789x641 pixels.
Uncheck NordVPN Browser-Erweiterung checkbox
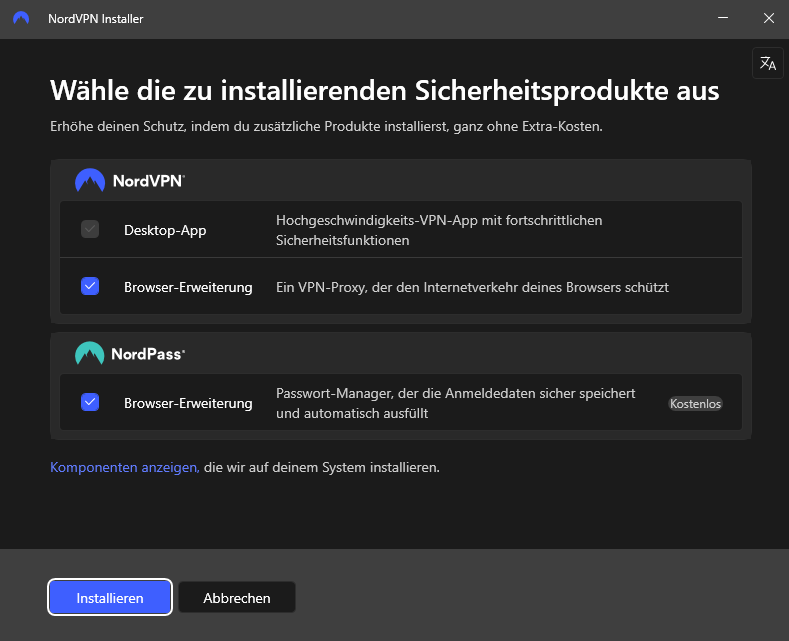[x=90, y=286]
